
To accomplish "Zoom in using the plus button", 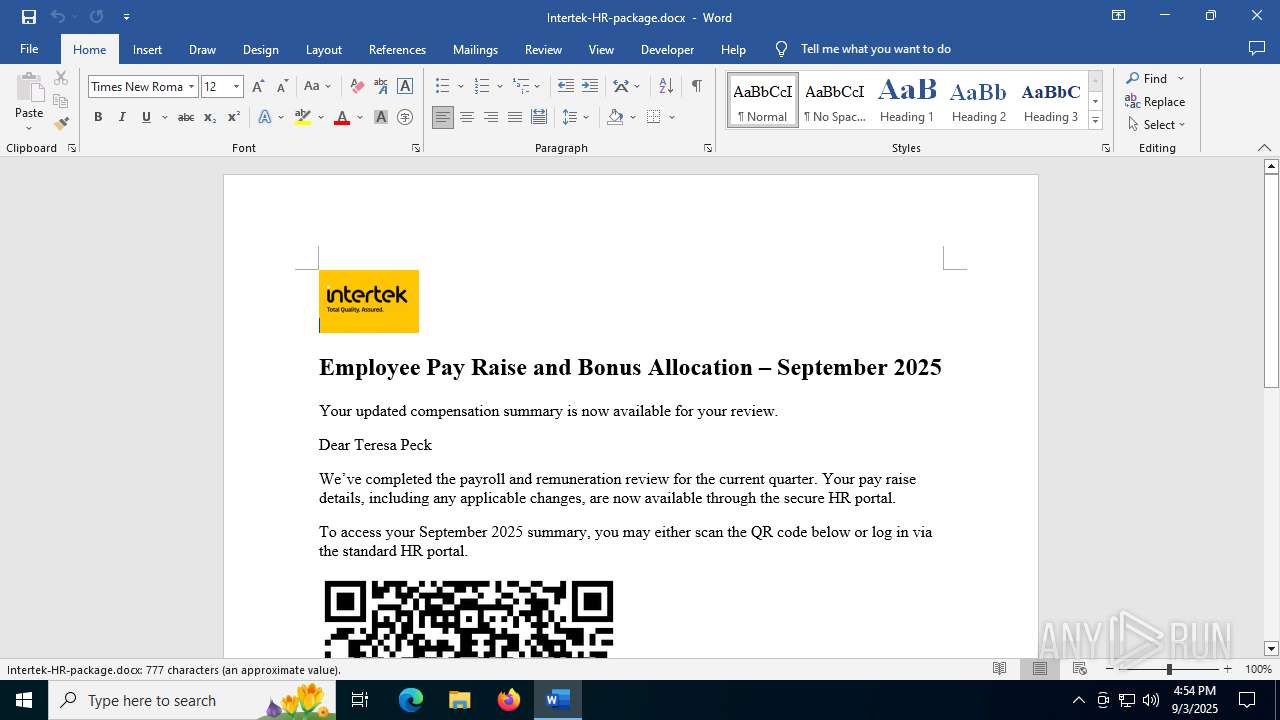I will tap(1228, 669).
